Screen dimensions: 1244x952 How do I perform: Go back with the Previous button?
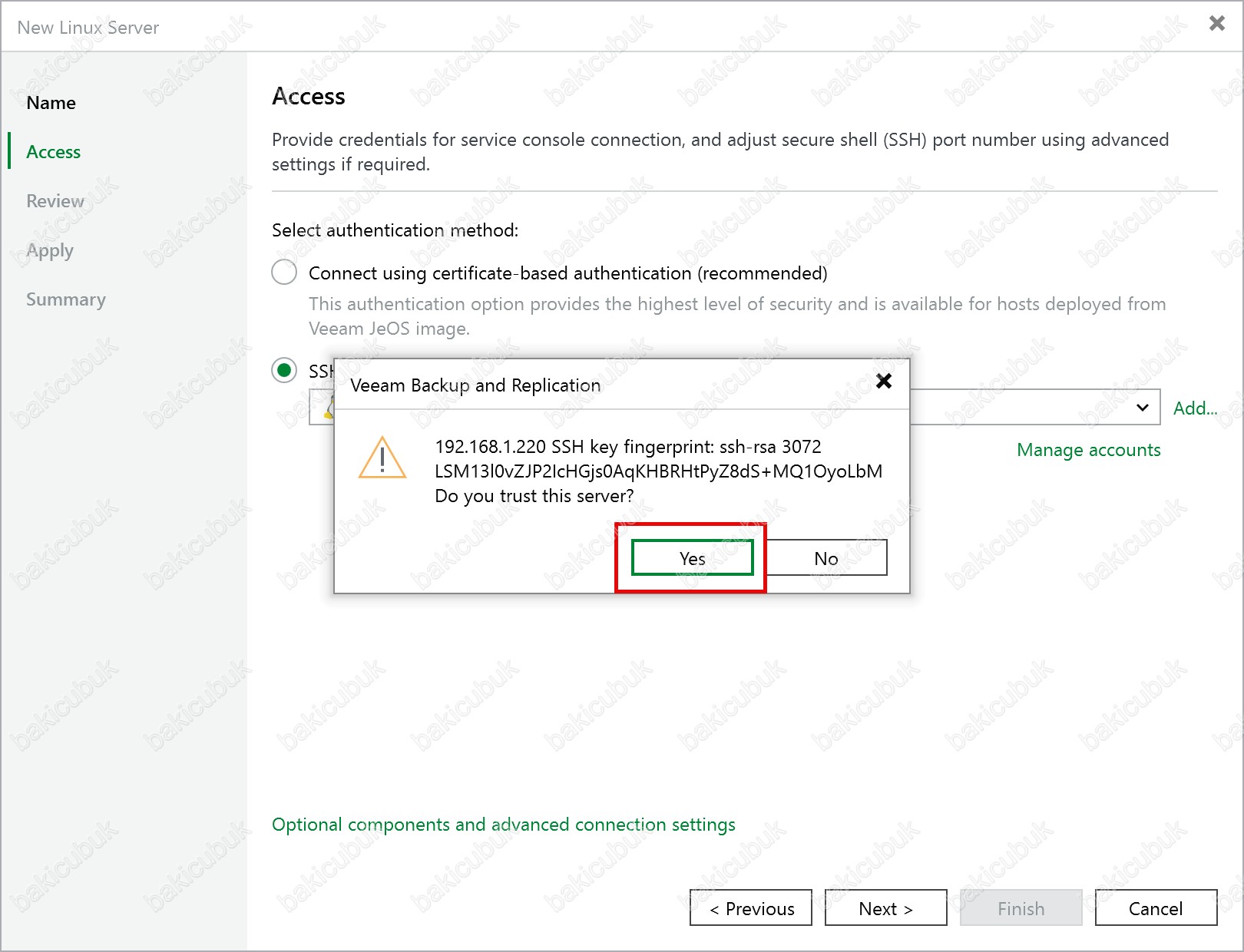[751, 908]
